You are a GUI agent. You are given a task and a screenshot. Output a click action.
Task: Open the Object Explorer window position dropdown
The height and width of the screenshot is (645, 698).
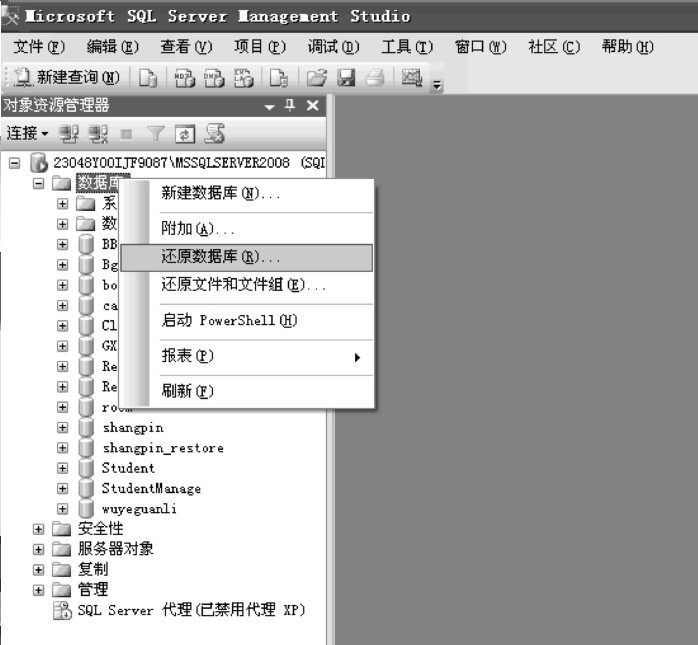(269, 107)
